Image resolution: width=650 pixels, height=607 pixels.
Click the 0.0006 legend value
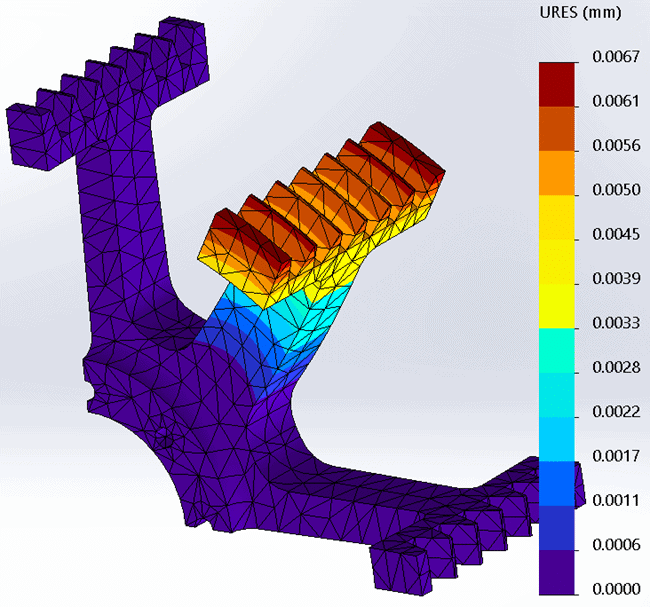coord(616,544)
